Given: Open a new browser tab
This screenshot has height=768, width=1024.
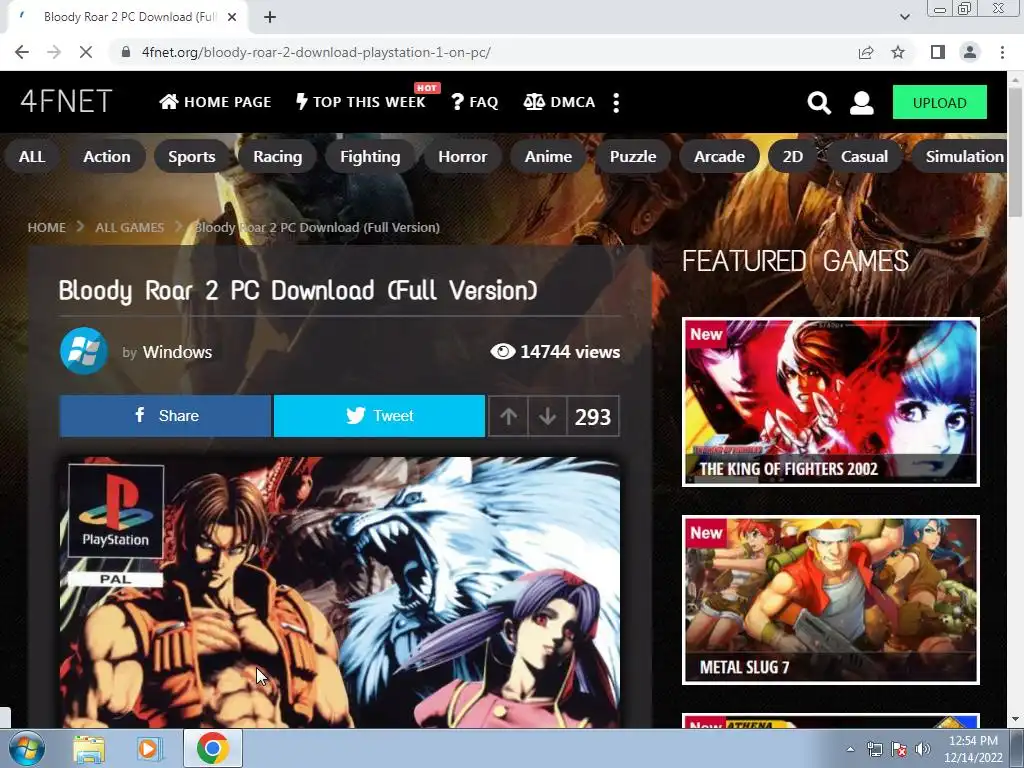Looking at the screenshot, I should [x=270, y=17].
